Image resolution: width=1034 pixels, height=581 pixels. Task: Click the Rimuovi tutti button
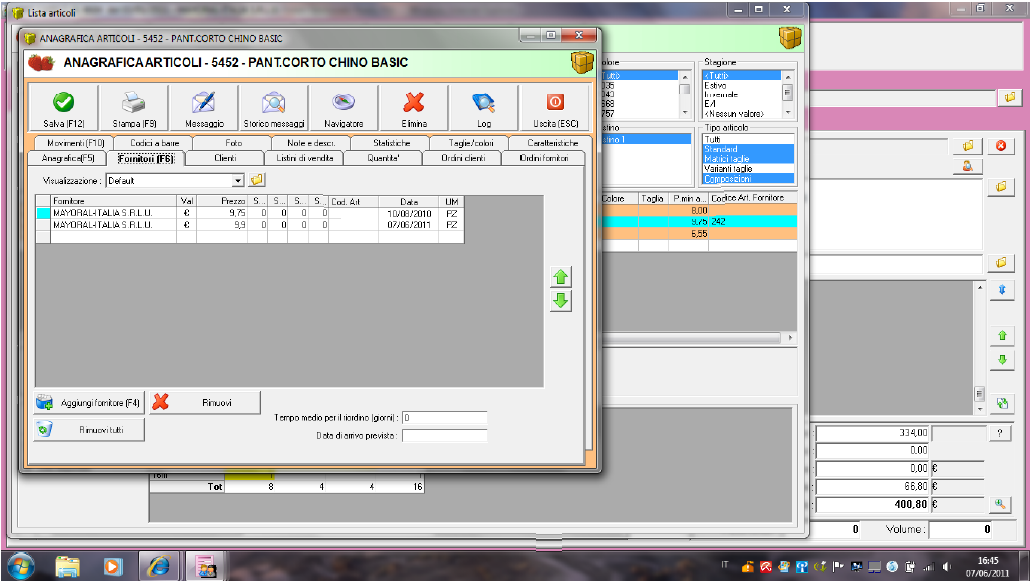coord(88,430)
